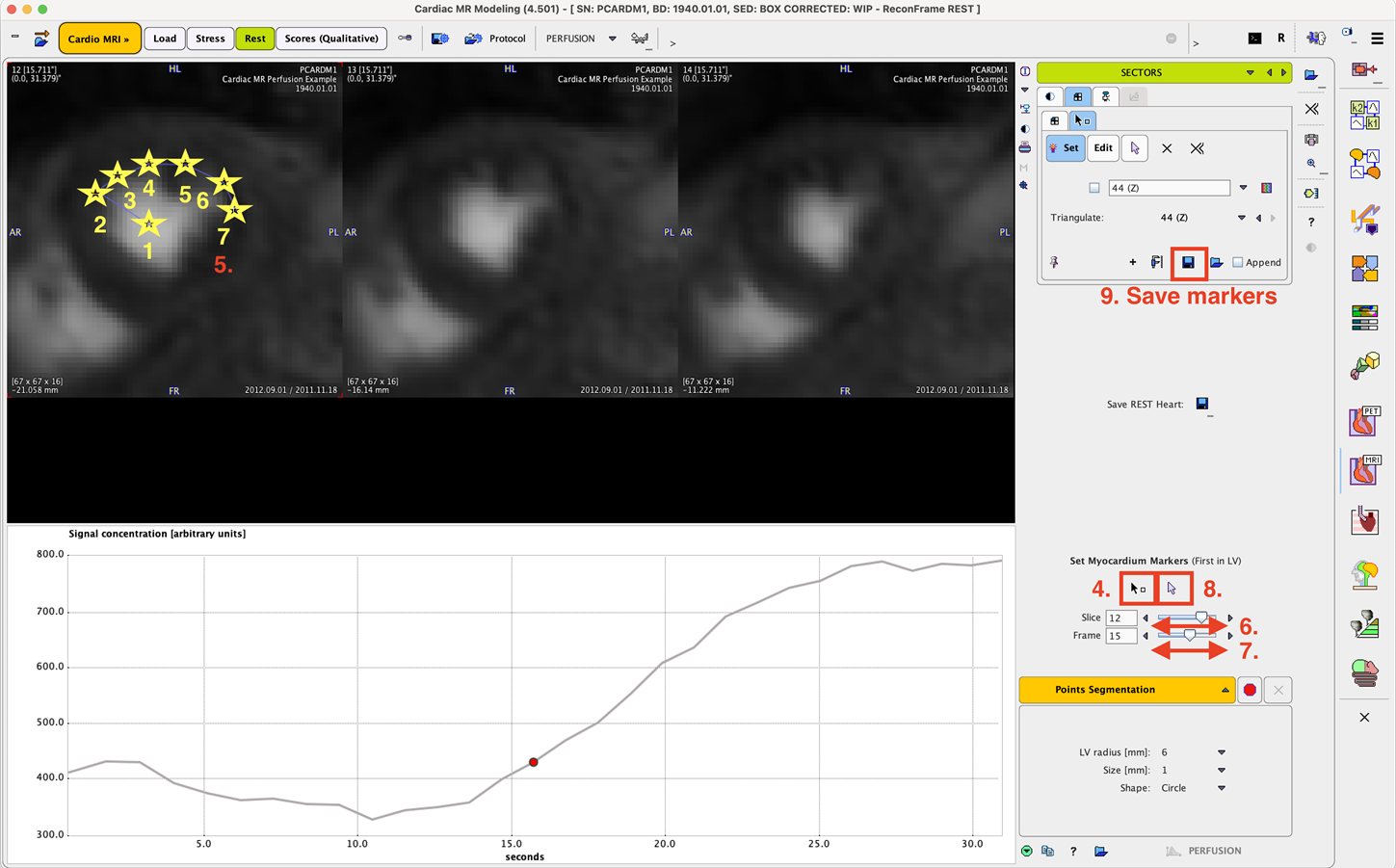Adjust the Slice slider
Image resolution: width=1396 pixels, height=868 pixels.
pyautogui.click(x=1188, y=618)
